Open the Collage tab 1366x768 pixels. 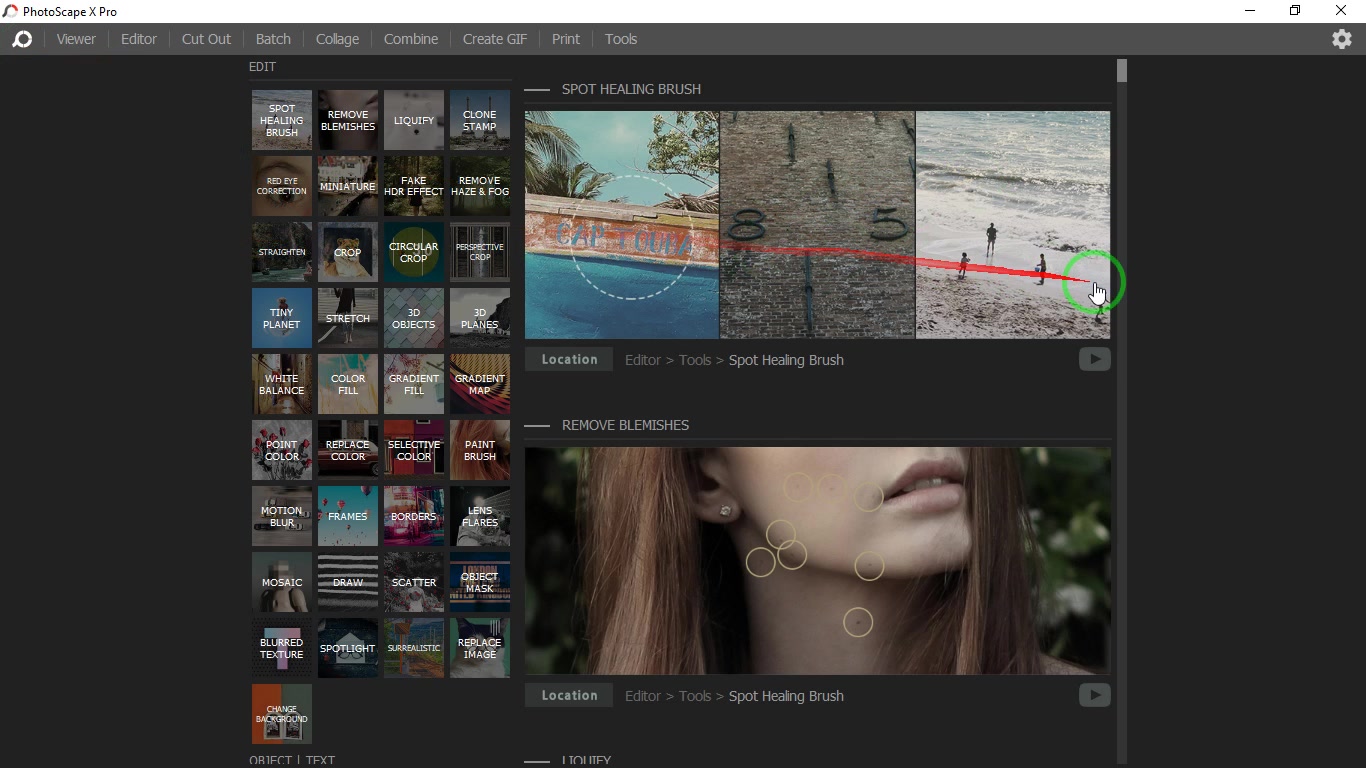coord(337,39)
